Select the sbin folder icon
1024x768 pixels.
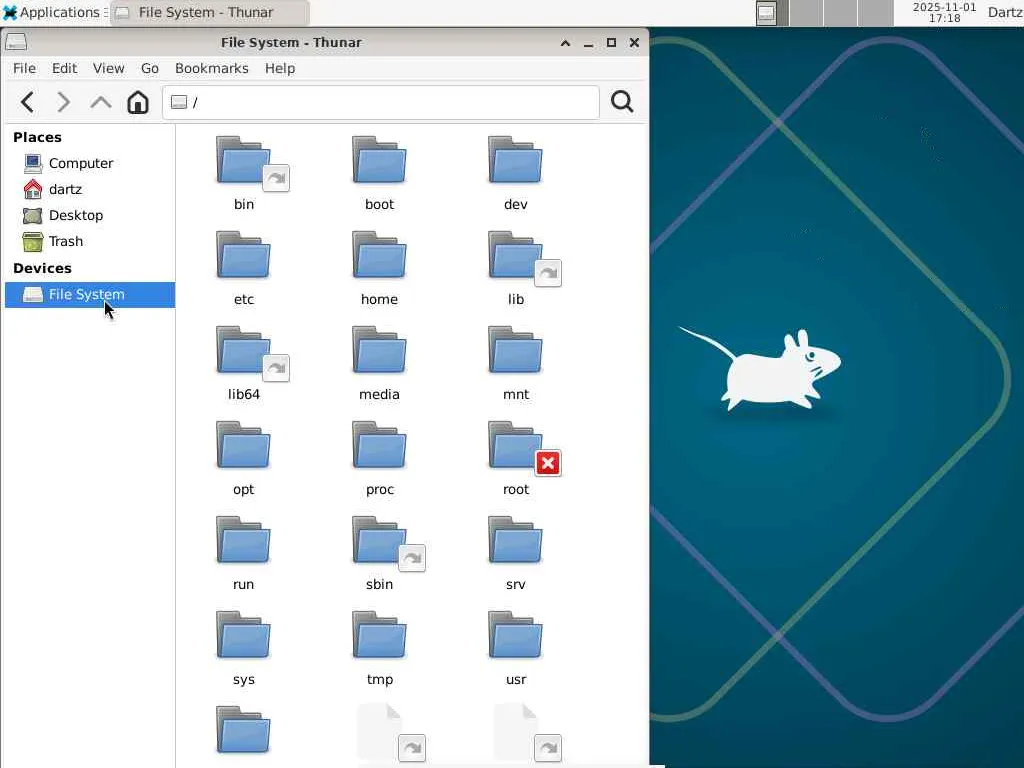[x=379, y=541]
